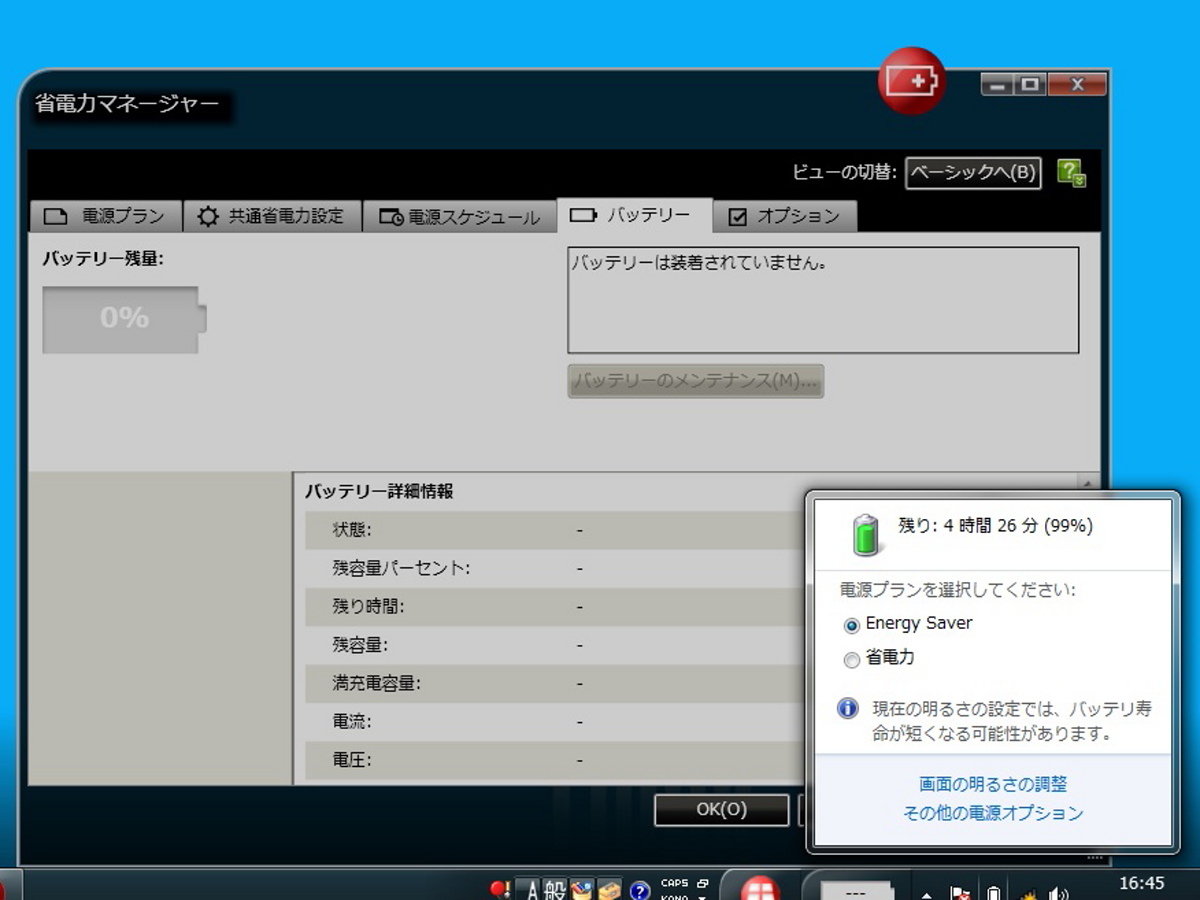Open the volume speaker tray icon
This screenshot has height=900, width=1200.
1059,892
